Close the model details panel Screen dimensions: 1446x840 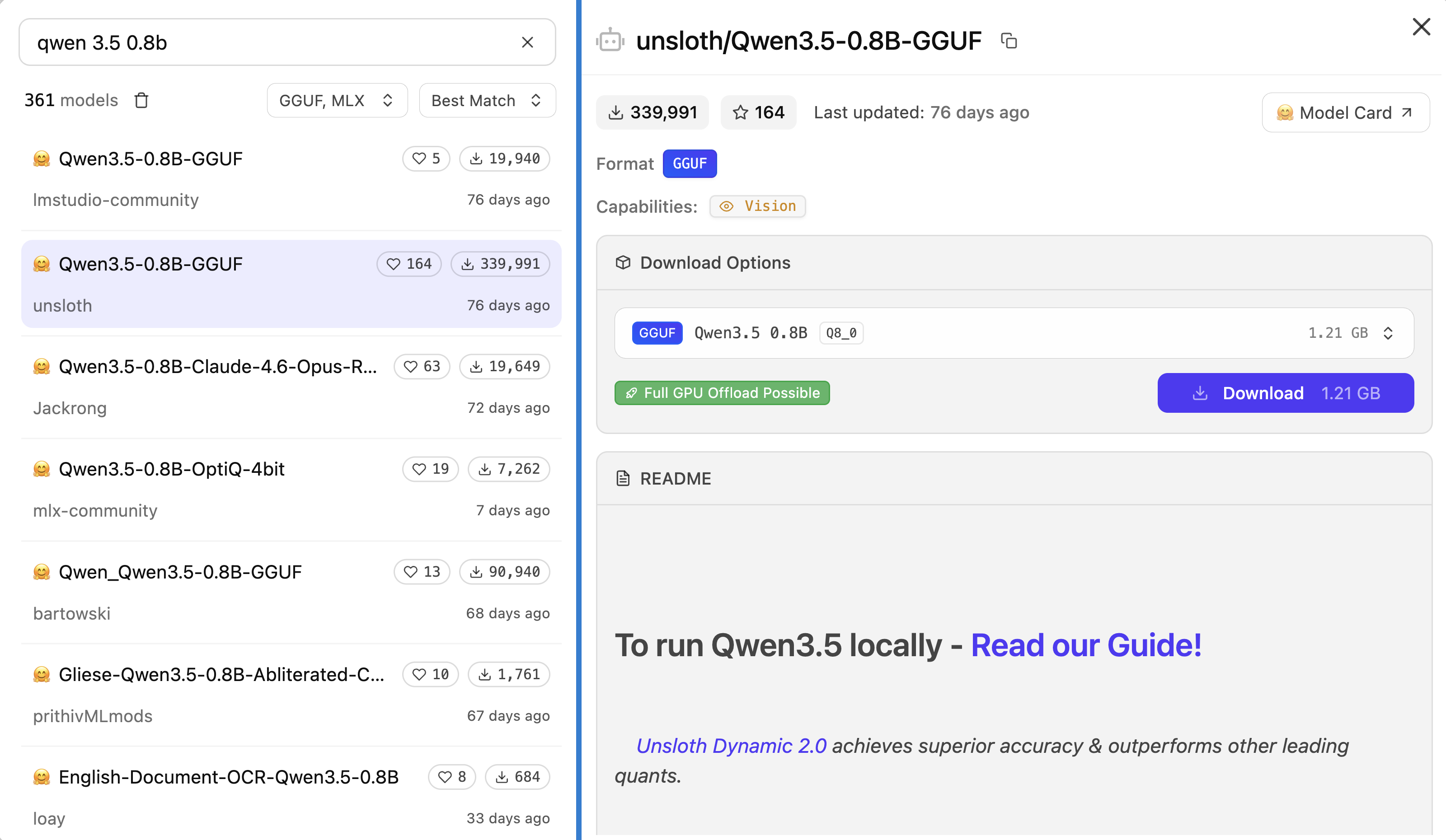pyautogui.click(x=1421, y=26)
